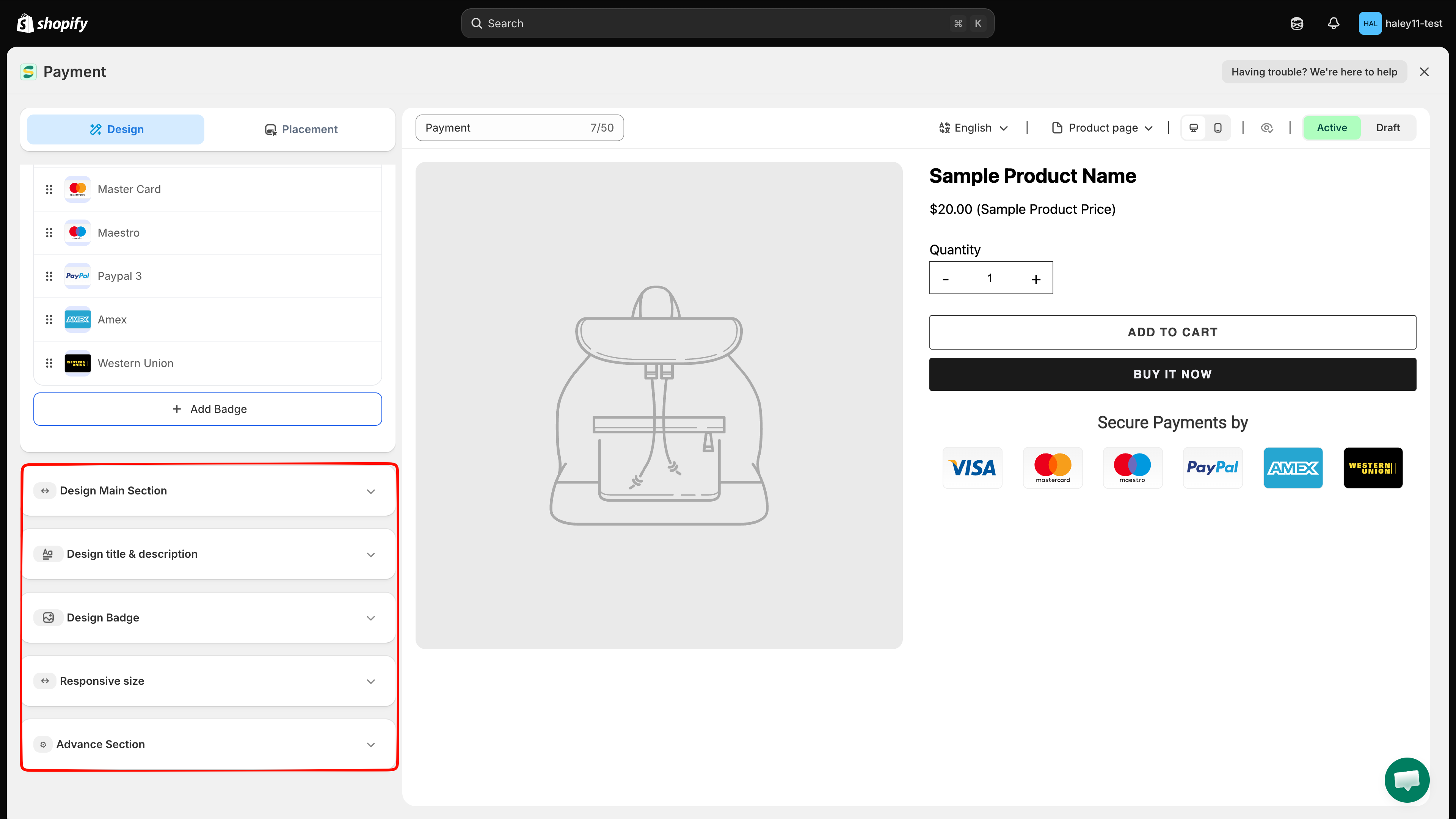1456x819 pixels.
Task: Grab the Amex drag handle
Action: (x=49, y=319)
